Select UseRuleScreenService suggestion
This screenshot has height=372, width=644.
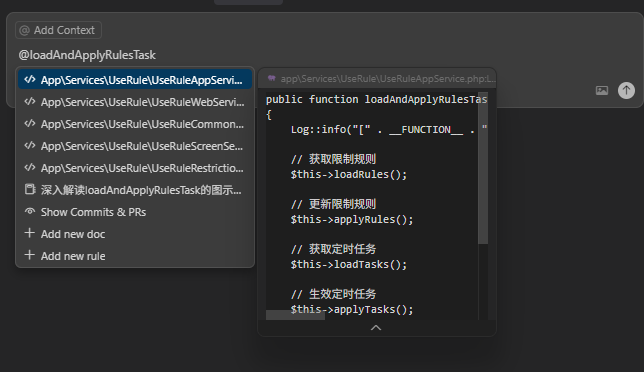(135, 146)
